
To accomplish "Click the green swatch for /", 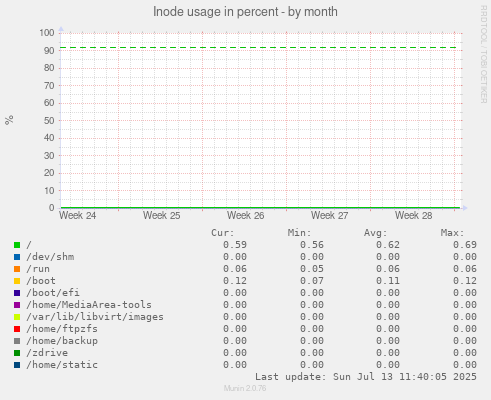I will [17, 245].
